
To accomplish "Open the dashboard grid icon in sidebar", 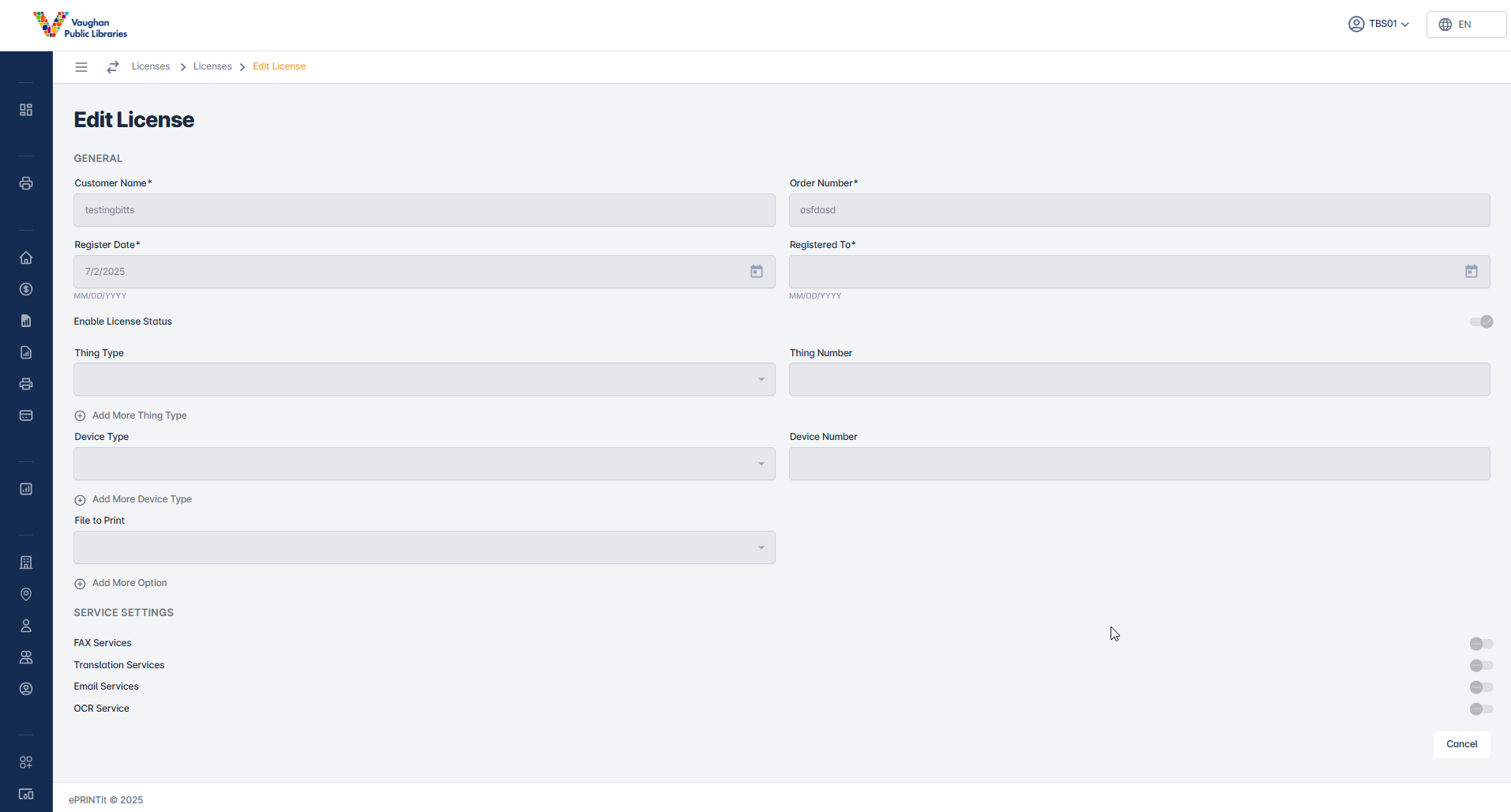I will (x=26, y=110).
